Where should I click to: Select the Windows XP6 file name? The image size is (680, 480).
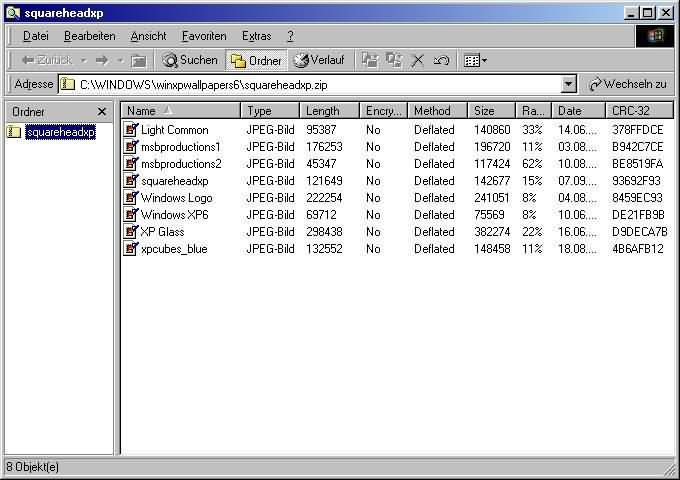[175, 215]
